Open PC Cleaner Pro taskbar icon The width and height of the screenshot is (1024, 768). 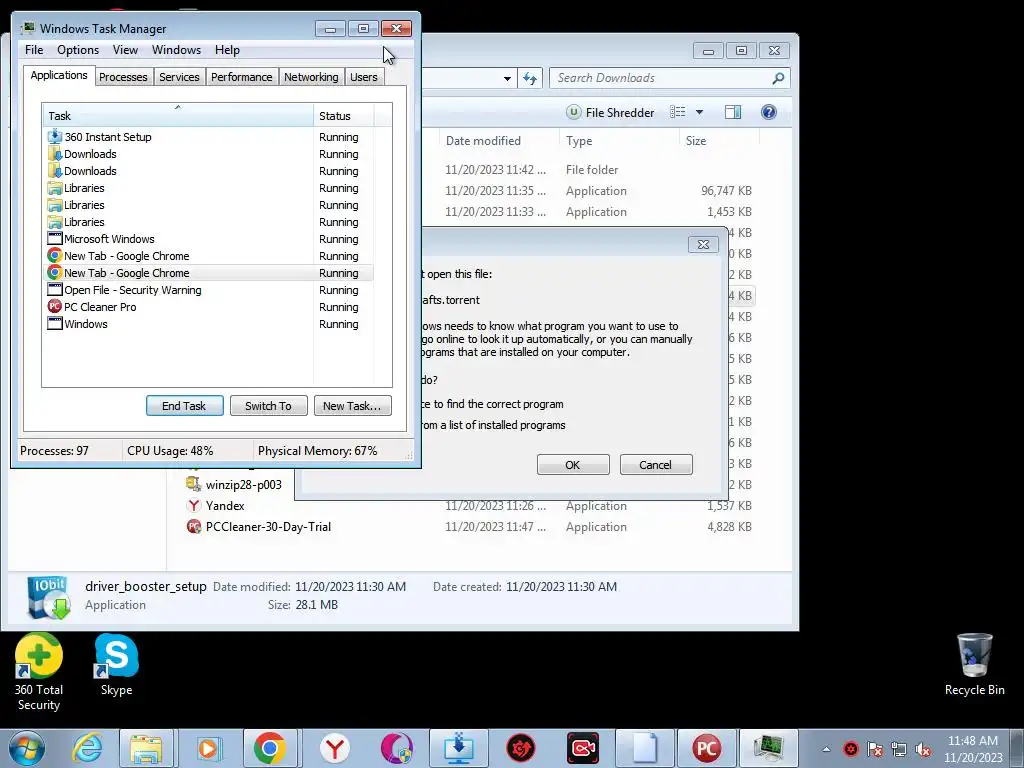pos(706,748)
